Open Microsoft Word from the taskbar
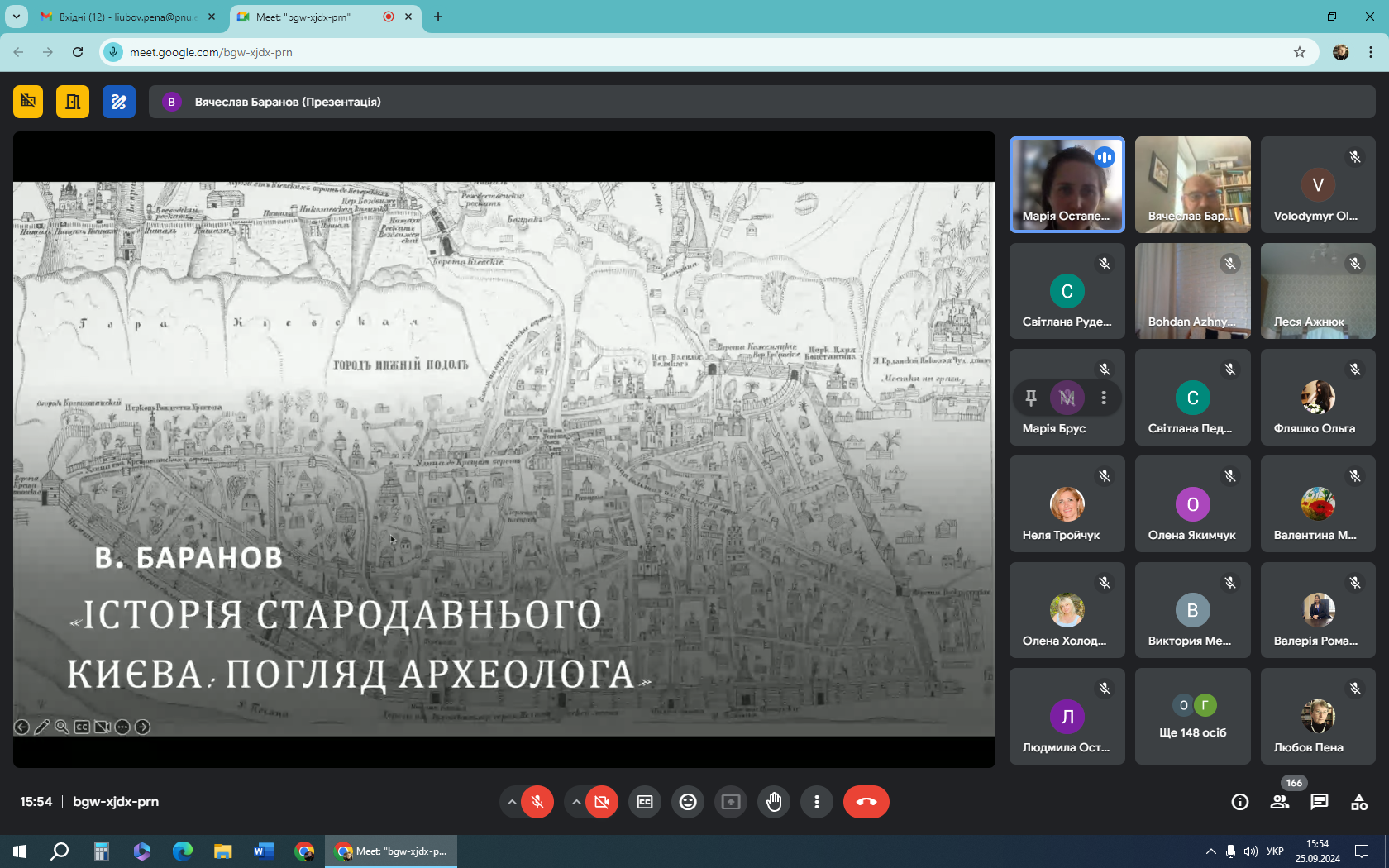Image resolution: width=1389 pixels, height=868 pixels. coord(264,851)
